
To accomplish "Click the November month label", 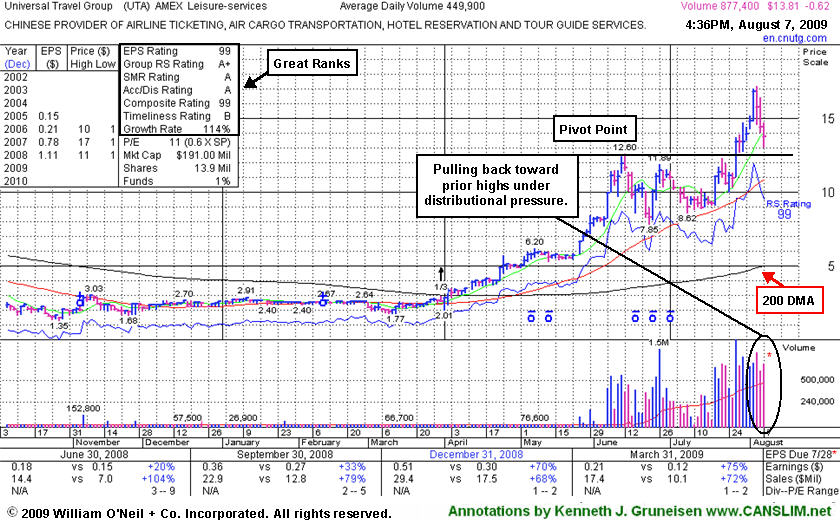I will coord(97,443).
